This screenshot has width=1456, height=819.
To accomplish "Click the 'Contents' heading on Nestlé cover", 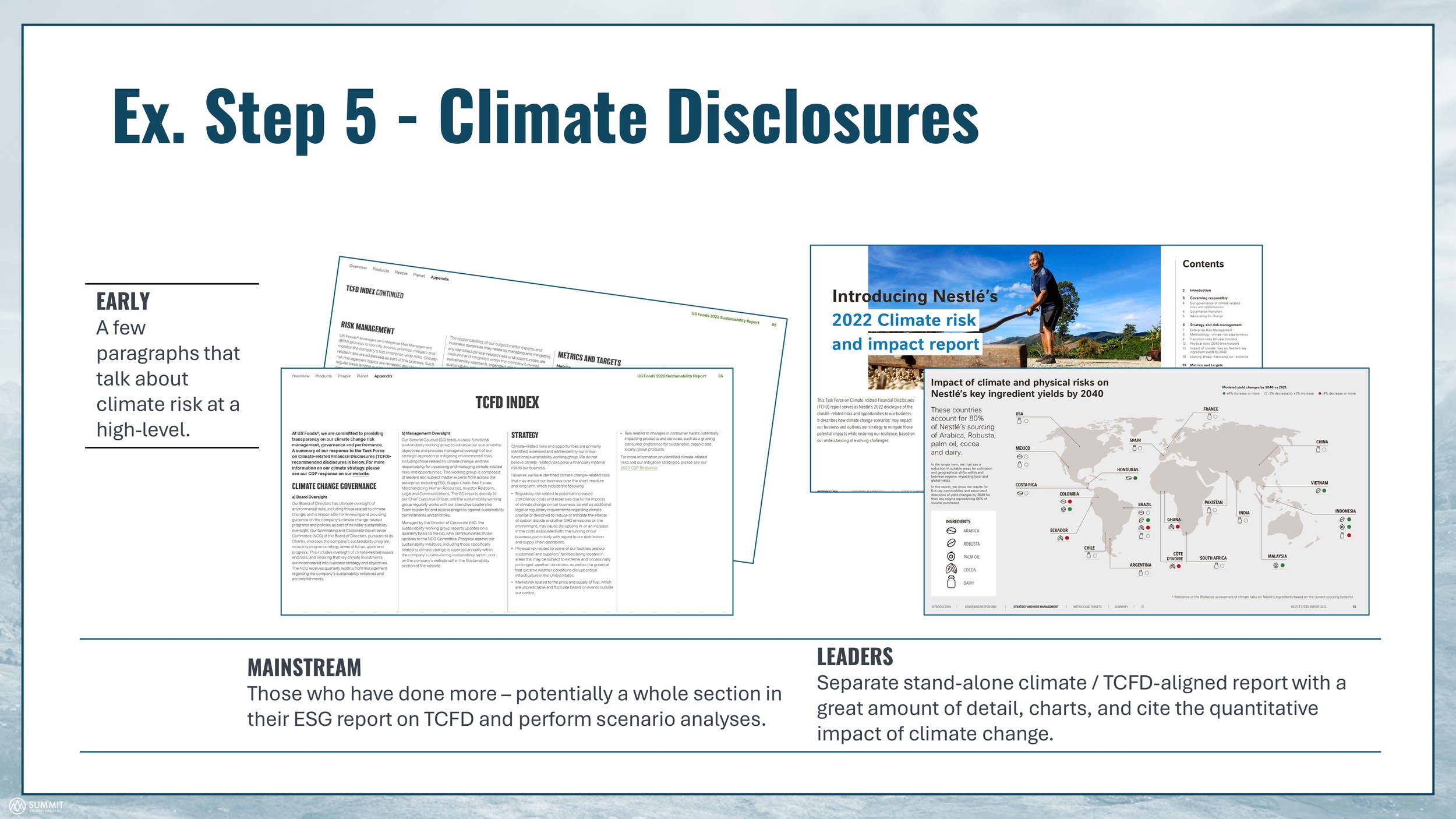I will point(1203,264).
